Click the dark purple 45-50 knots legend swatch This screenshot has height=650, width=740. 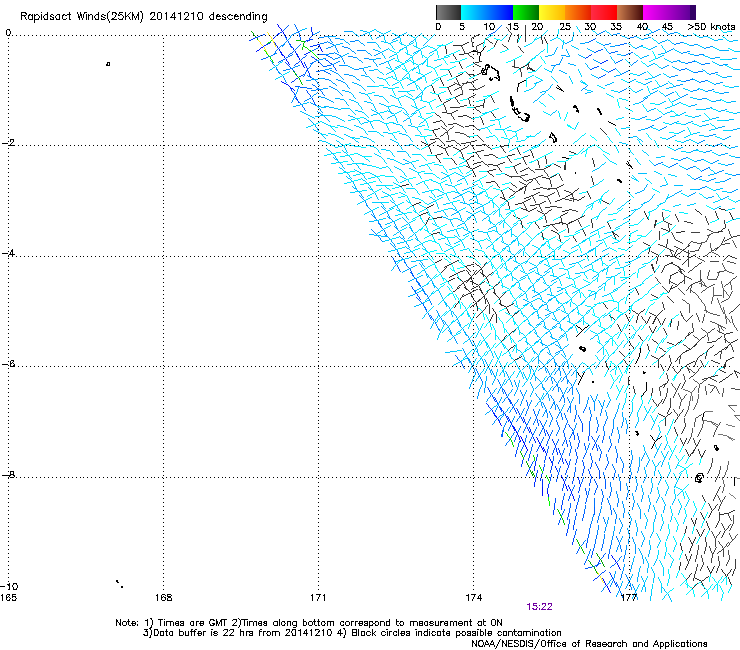coord(682,12)
